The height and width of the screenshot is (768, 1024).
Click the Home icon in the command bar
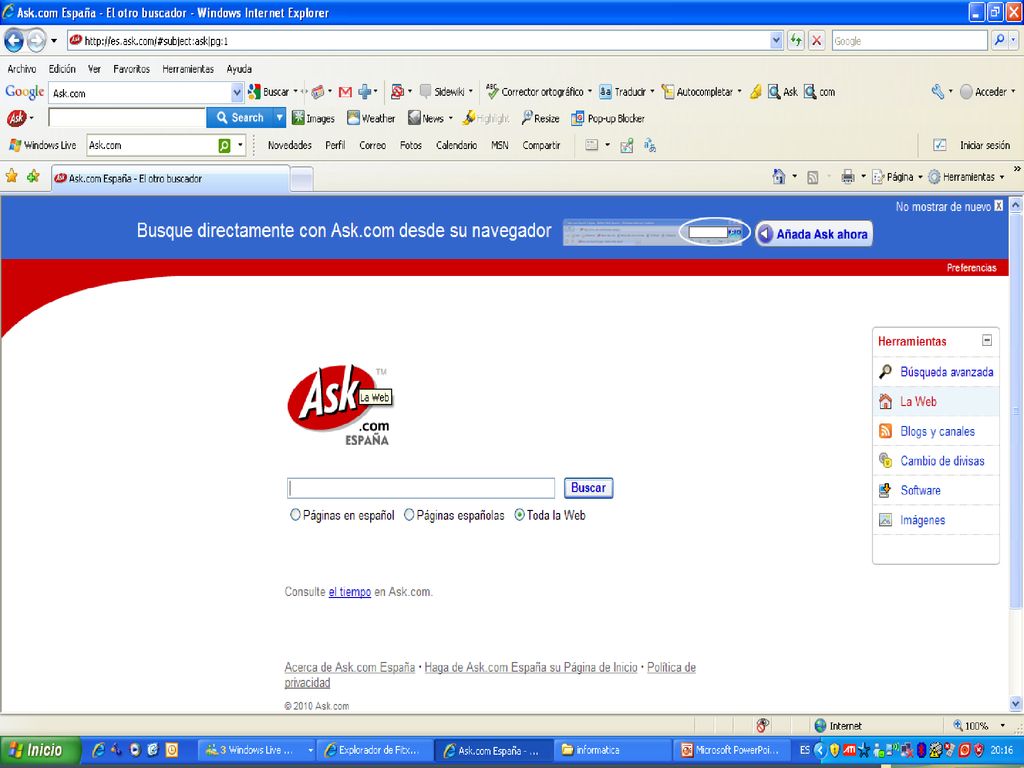(x=778, y=177)
